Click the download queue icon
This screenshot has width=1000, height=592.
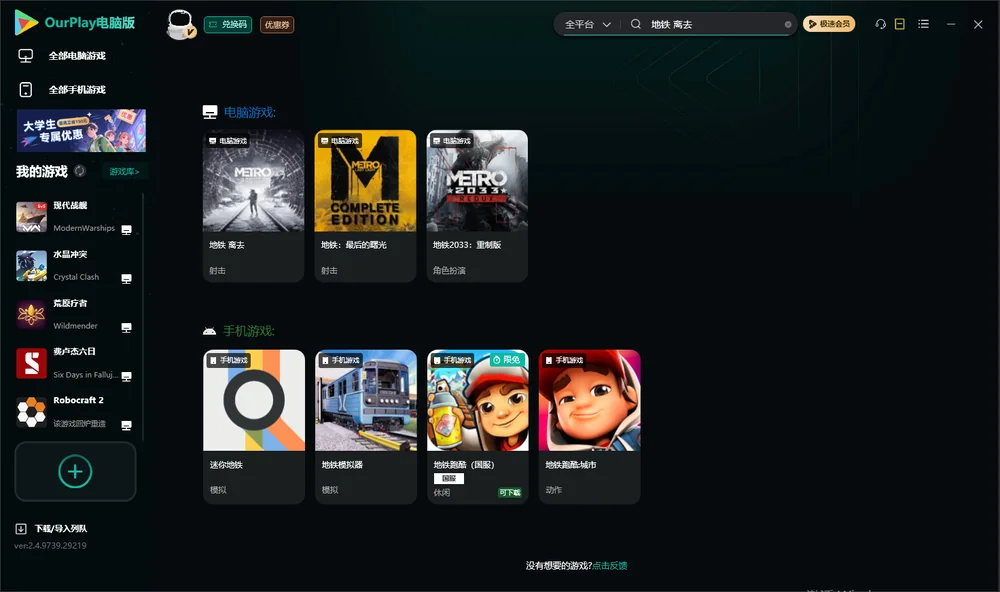click(x=21, y=528)
